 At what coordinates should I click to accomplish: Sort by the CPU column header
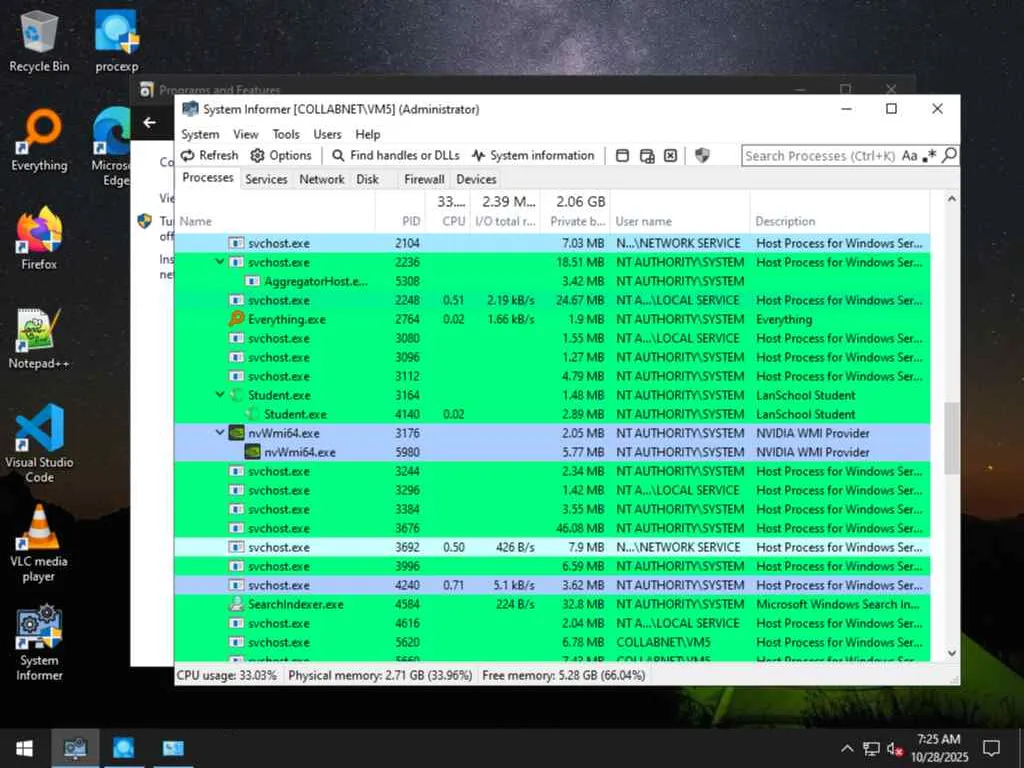click(x=447, y=212)
